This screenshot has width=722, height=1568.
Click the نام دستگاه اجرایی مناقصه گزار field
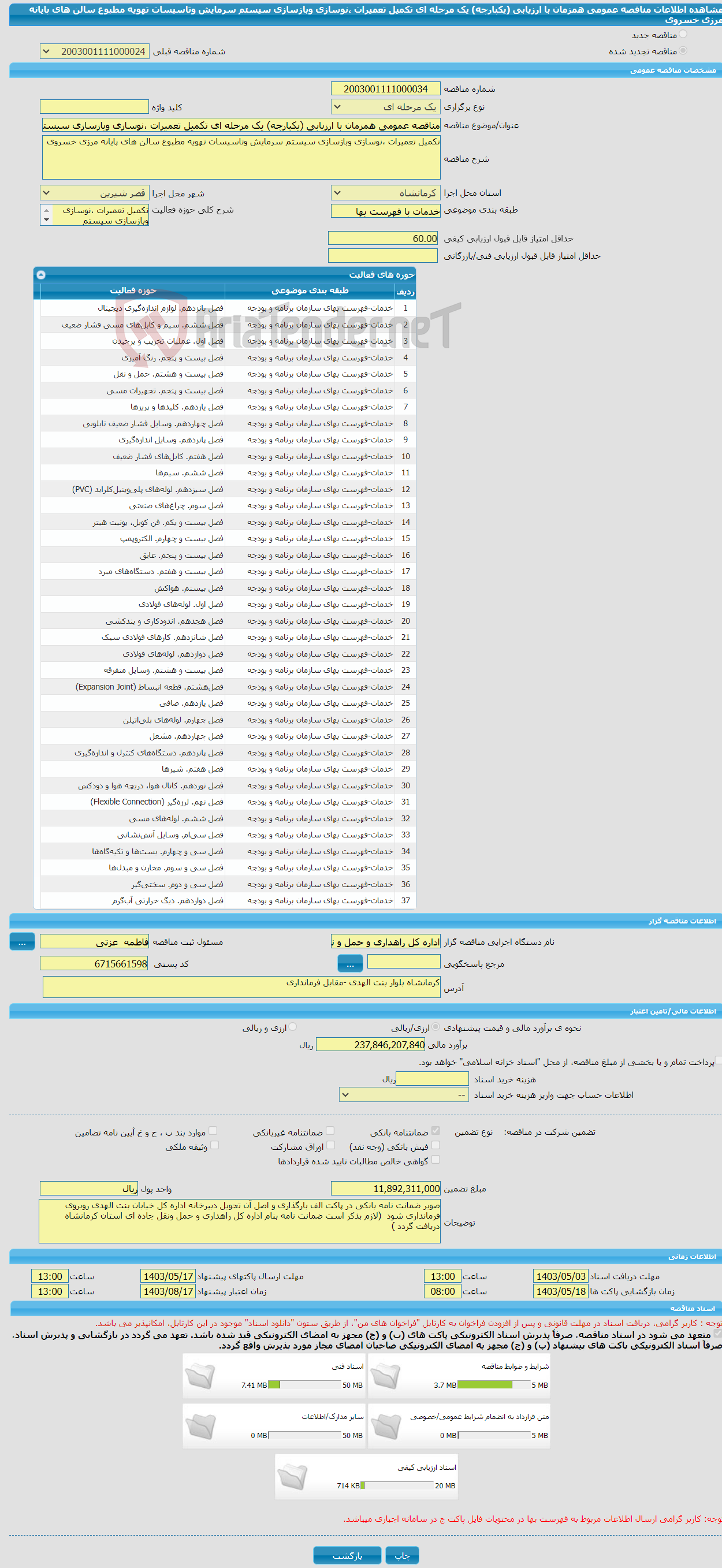(x=386, y=941)
